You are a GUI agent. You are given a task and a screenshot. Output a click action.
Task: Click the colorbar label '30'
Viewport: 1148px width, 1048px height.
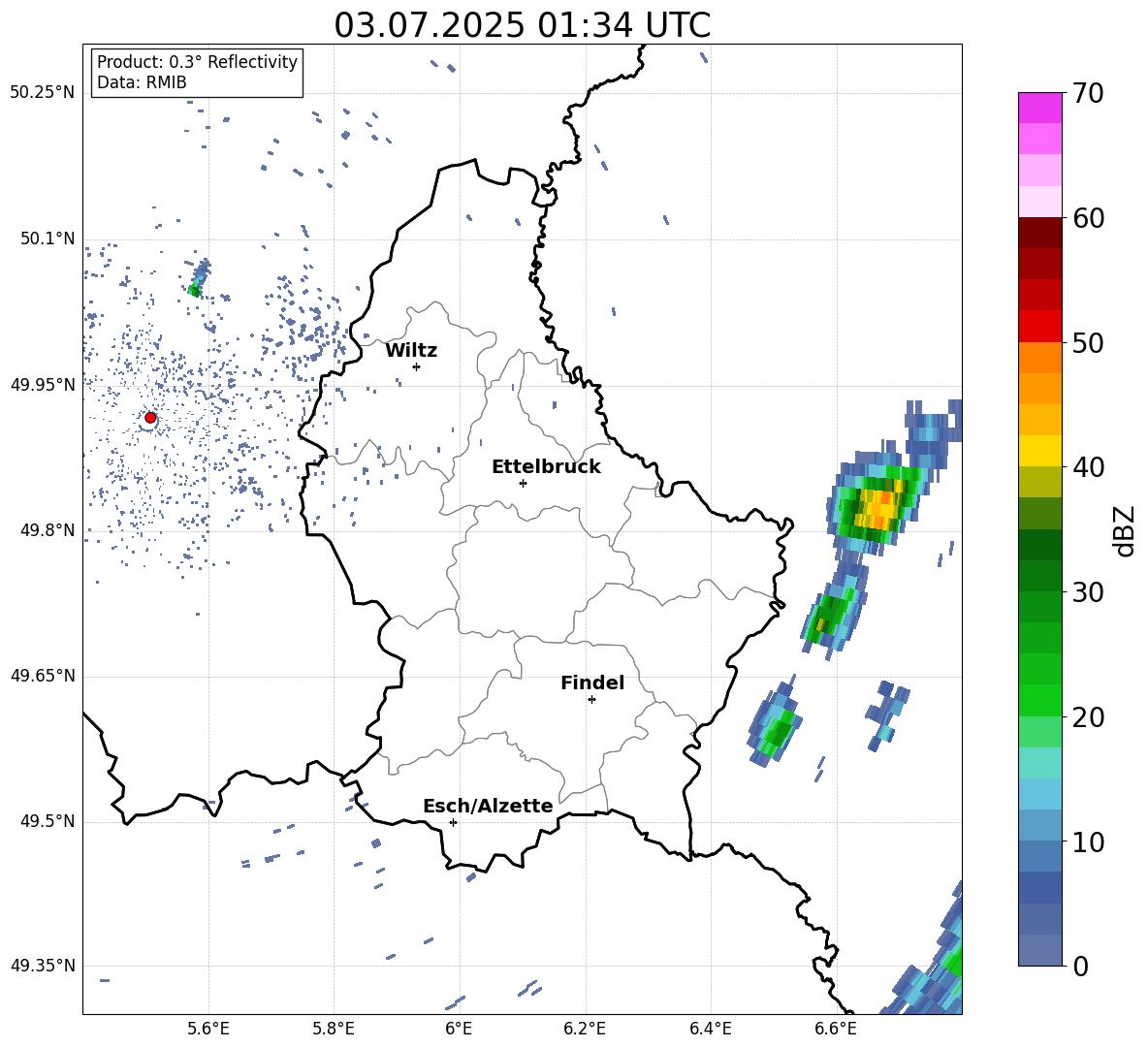1087,592
